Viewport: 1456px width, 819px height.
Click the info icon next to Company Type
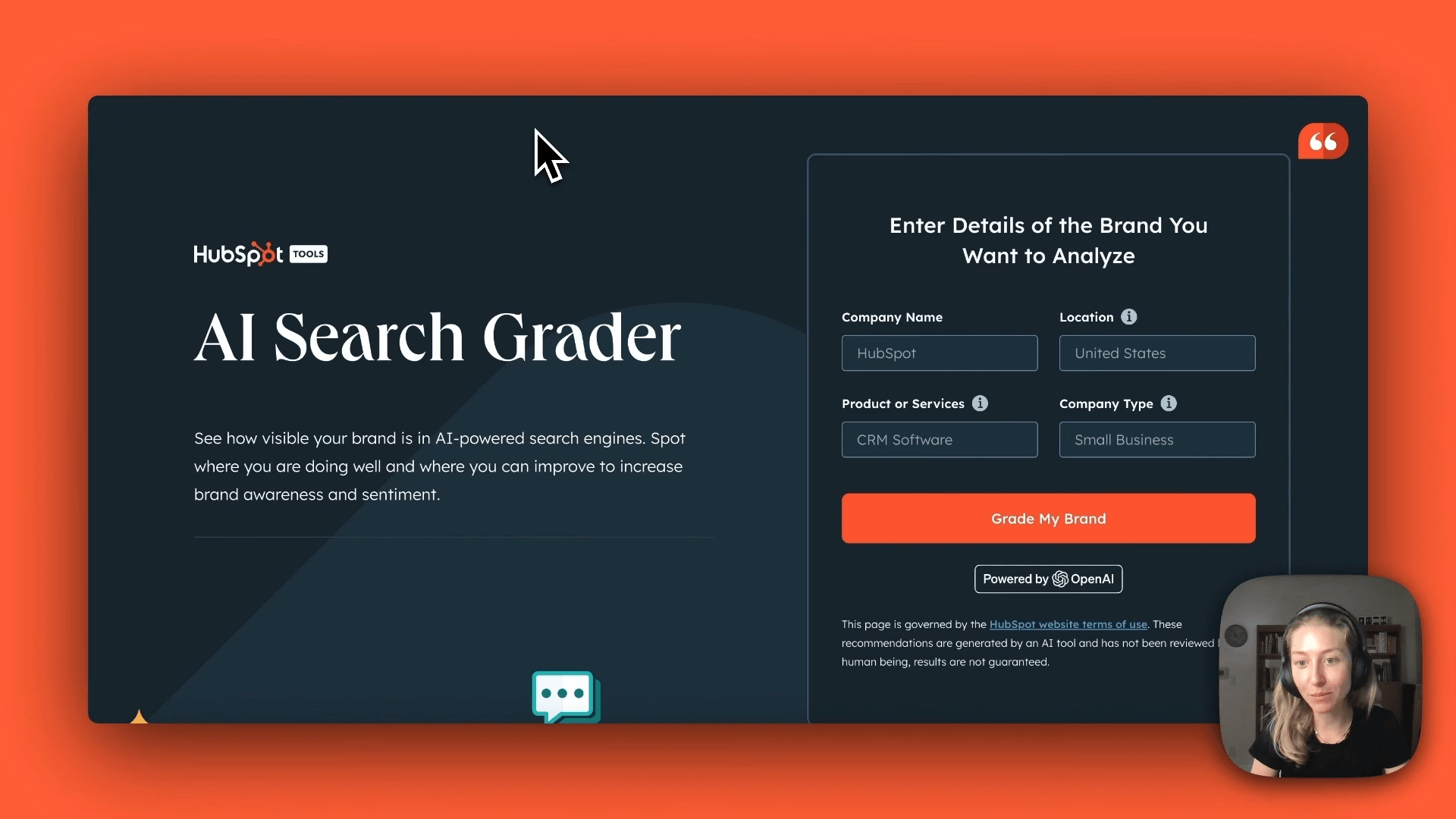tap(1169, 403)
